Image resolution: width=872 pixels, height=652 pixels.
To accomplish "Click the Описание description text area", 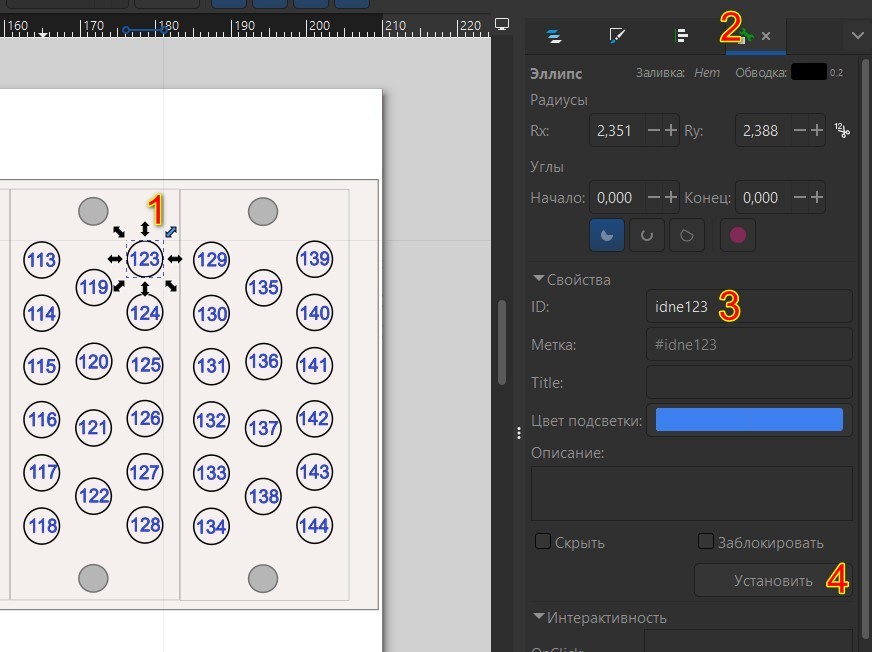I will coord(692,493).
